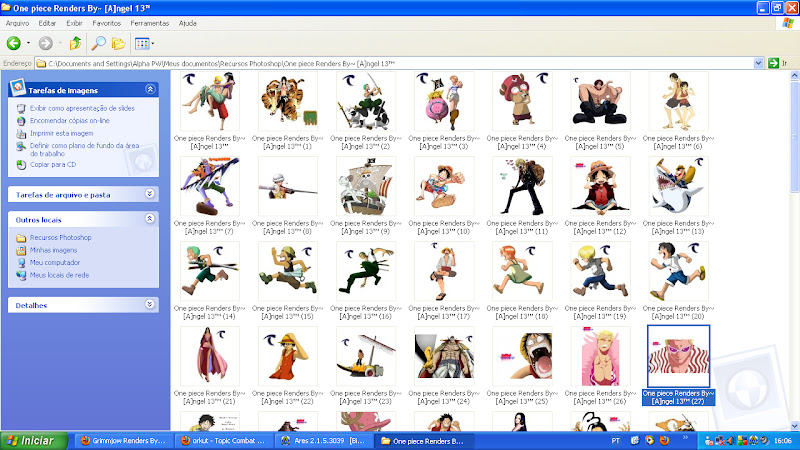Open the address bar dropdown
The image size is (800, 450).
(x=758, y=63)
